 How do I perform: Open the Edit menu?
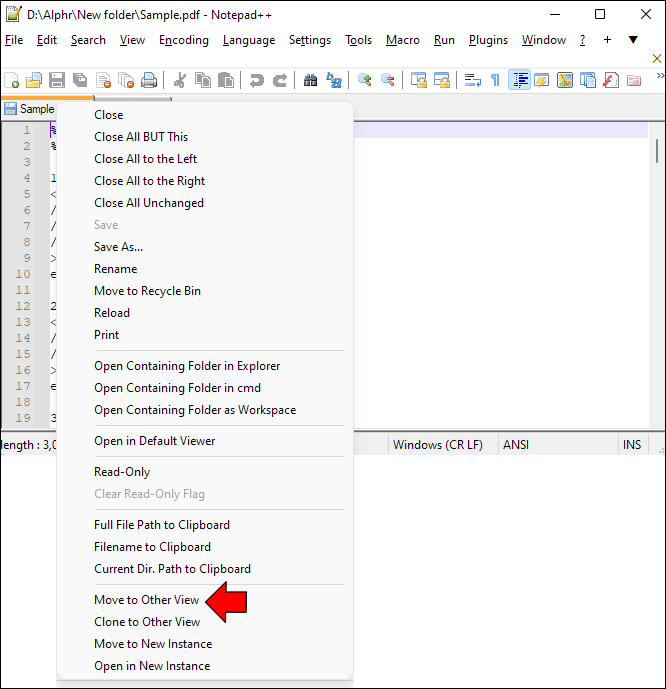tap(47, 40)
